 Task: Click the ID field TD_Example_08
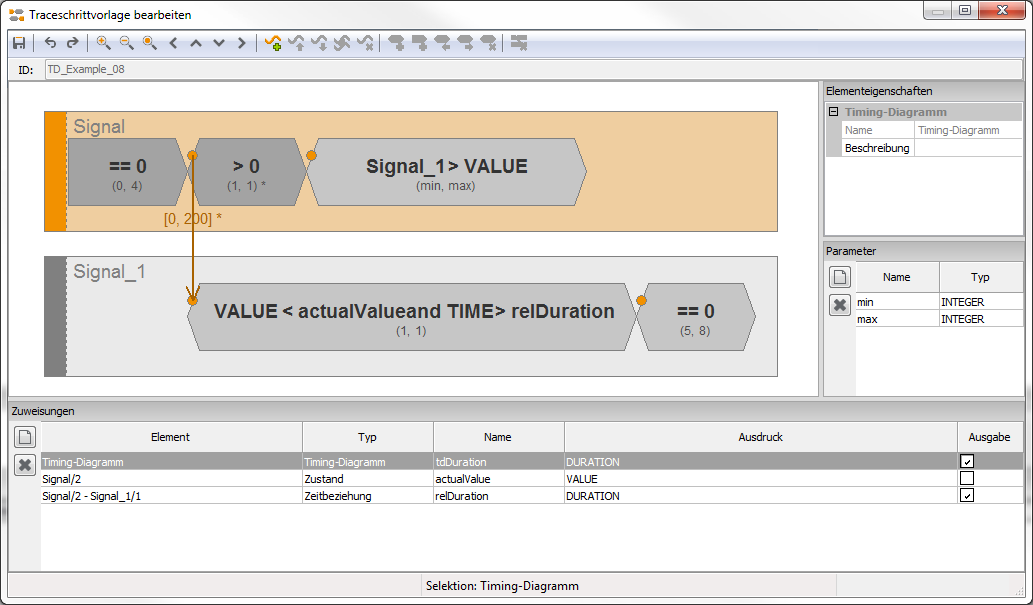pos(533,69)
